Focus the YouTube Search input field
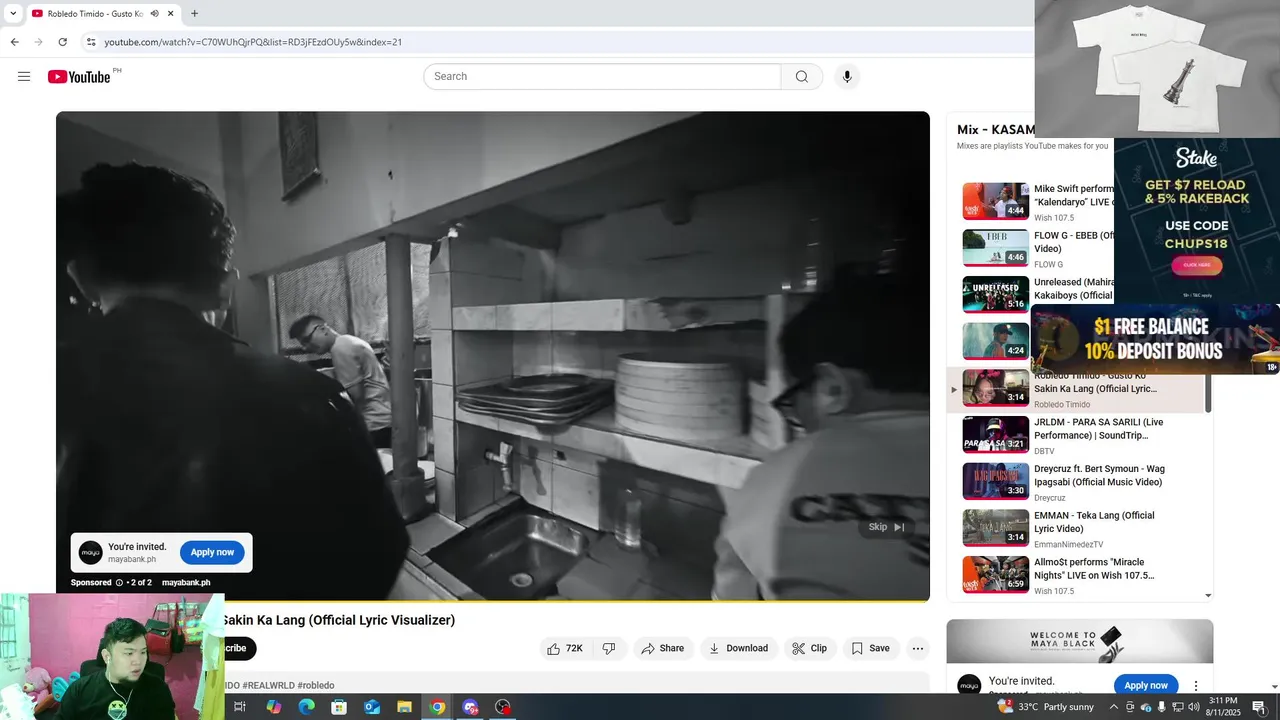The image size is (1280, 720). pos(602,77)
